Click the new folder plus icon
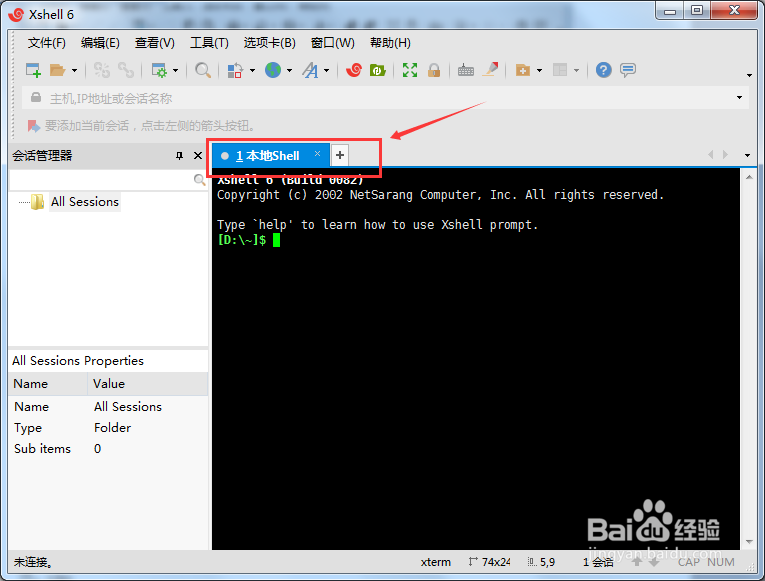This screenshot has height=581, width=765. pyautogui.click(x=523, y=70)
